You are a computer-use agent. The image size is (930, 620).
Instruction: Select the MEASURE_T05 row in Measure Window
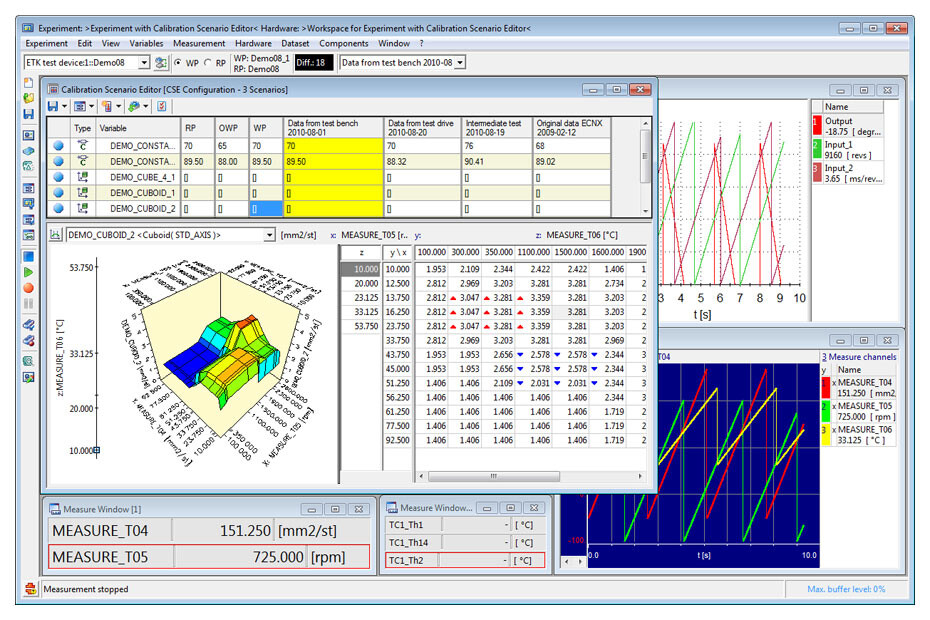(x=209, y=557)
